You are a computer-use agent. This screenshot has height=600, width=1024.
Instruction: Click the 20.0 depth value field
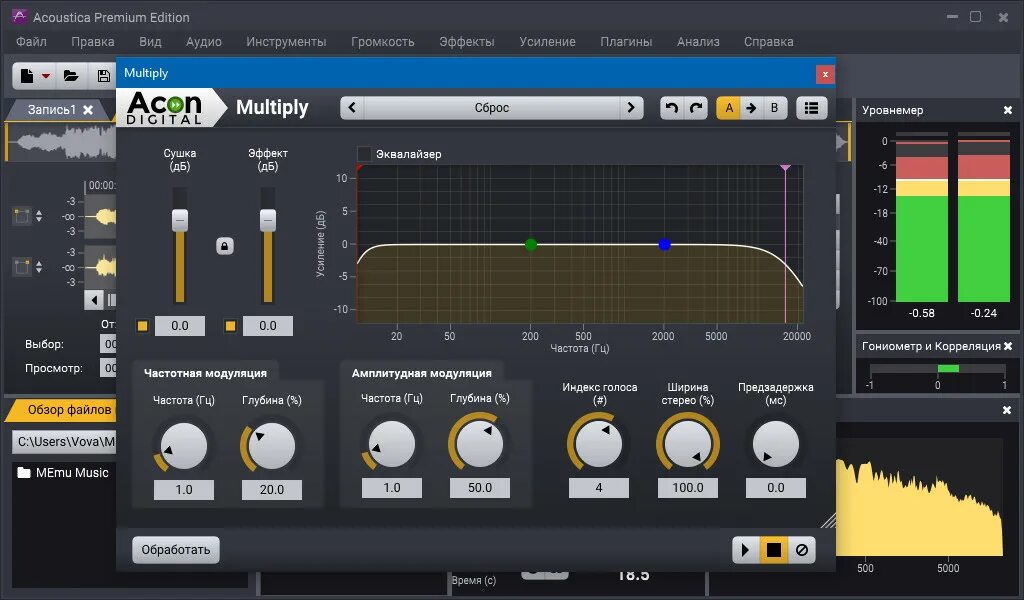tap(272, 490)
